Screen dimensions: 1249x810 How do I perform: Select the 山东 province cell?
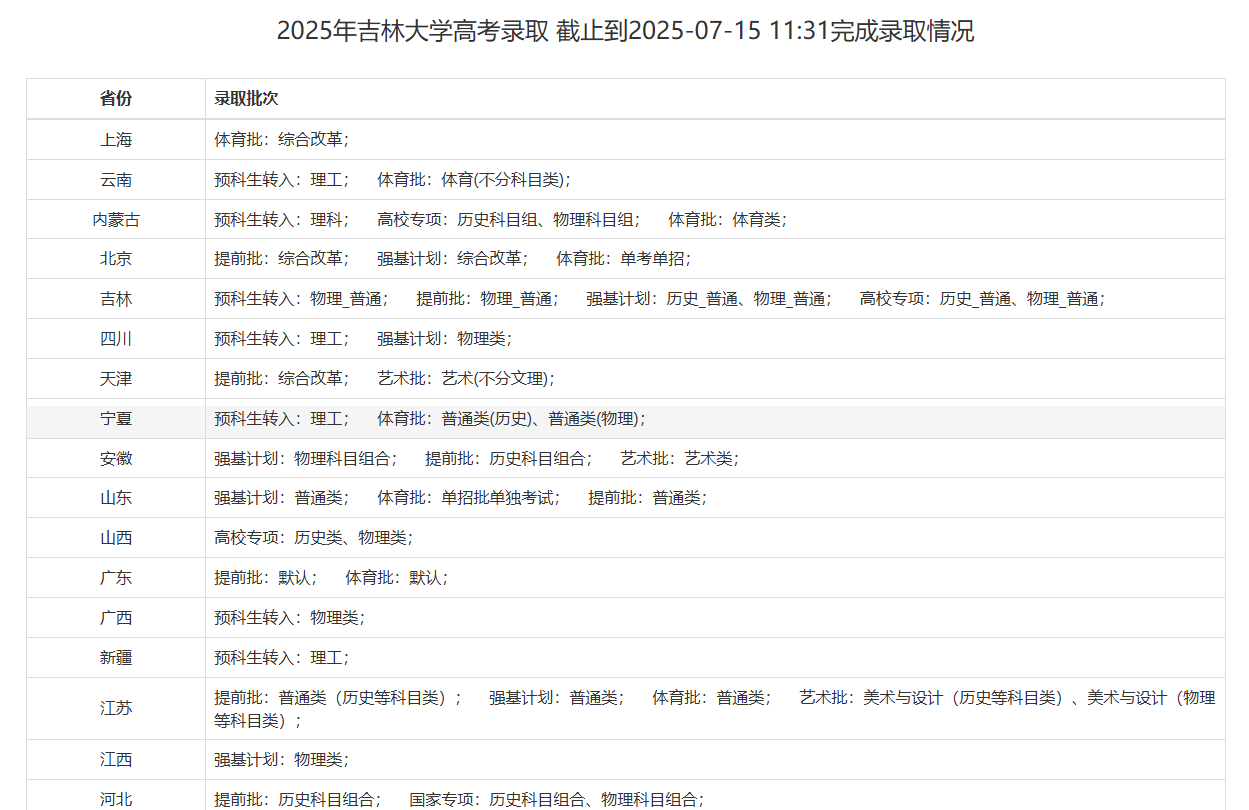pyautogui.click(x=116, y=498)
